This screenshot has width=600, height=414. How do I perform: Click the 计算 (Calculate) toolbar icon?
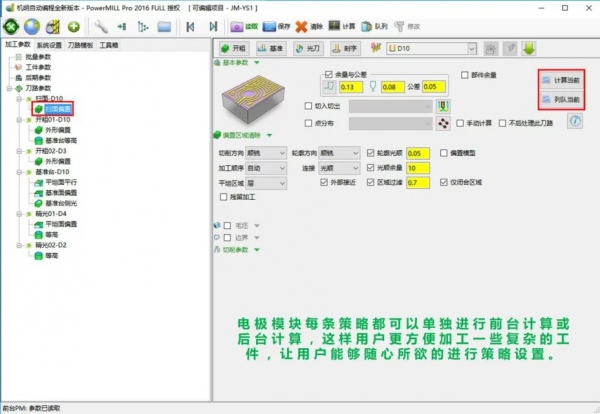344,25
